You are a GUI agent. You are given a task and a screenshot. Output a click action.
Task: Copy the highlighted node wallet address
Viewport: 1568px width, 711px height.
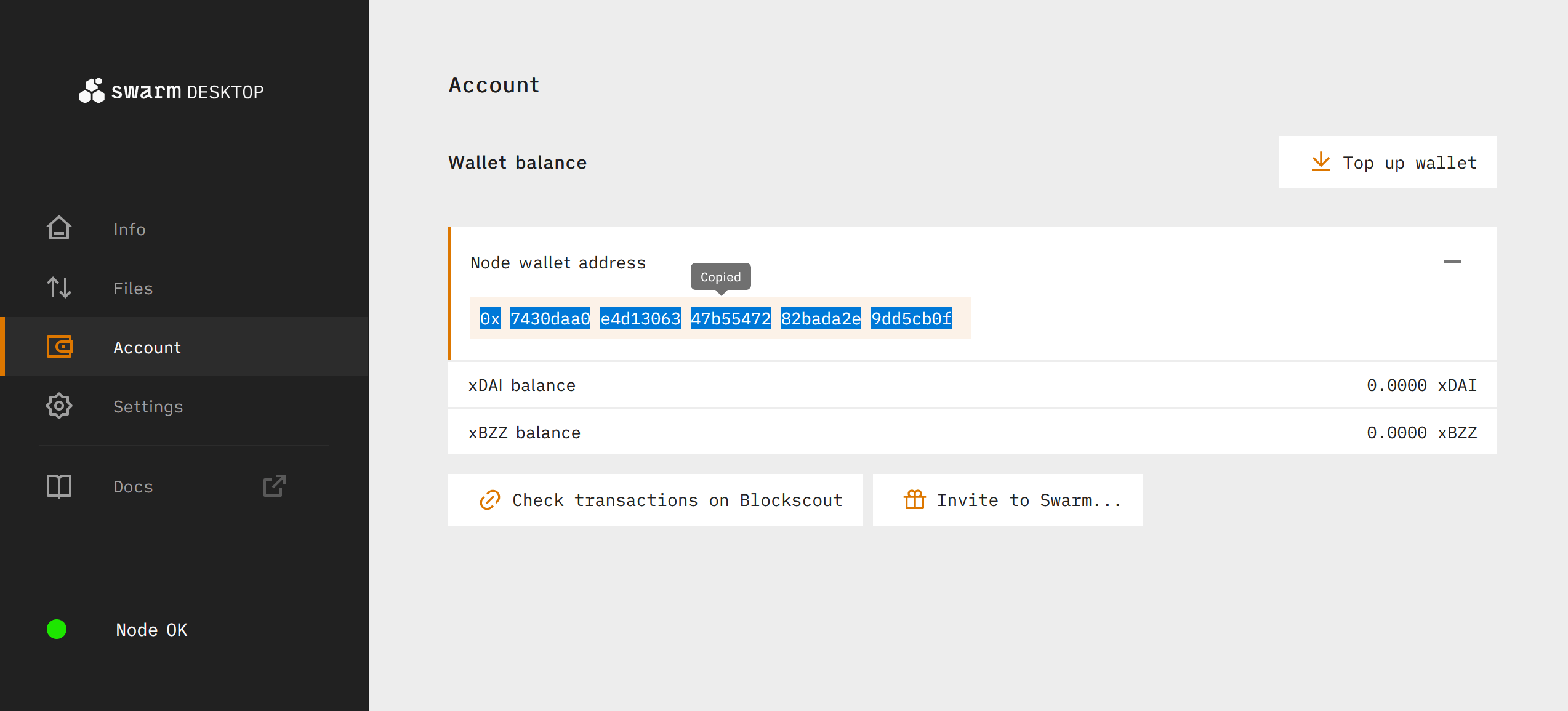(x=715, y=318)
